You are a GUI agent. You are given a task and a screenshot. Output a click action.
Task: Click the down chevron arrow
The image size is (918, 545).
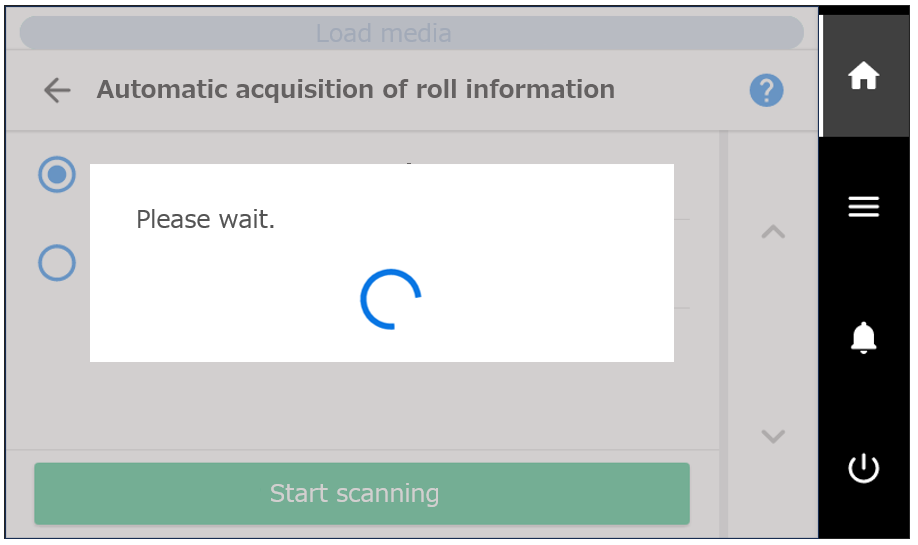[773, 436]
